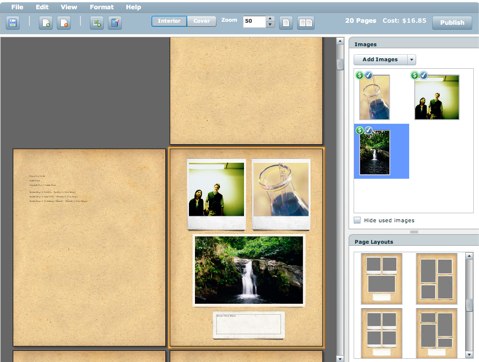Choose the four-box grid page layout
Screen dimensions: 479x362
(381, 333)
